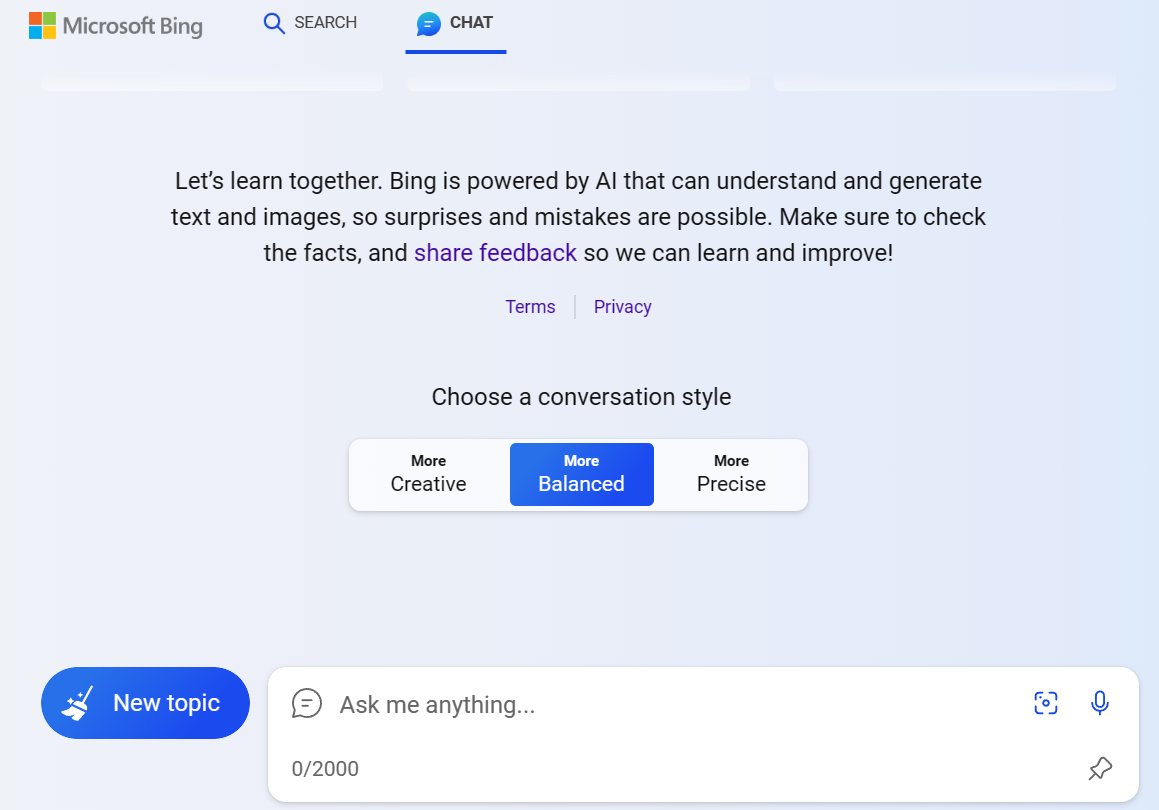Click the magnifying glass search icon
The image size is (1159, 810).
[273, 23]
